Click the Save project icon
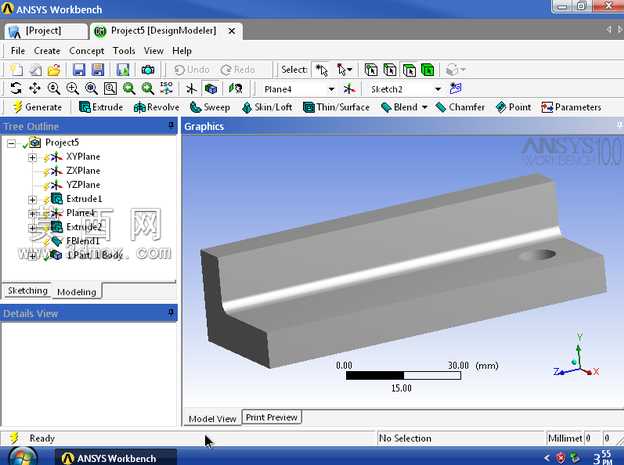The width and height of the screenshot is (624, 465). (x=79, y=70)
